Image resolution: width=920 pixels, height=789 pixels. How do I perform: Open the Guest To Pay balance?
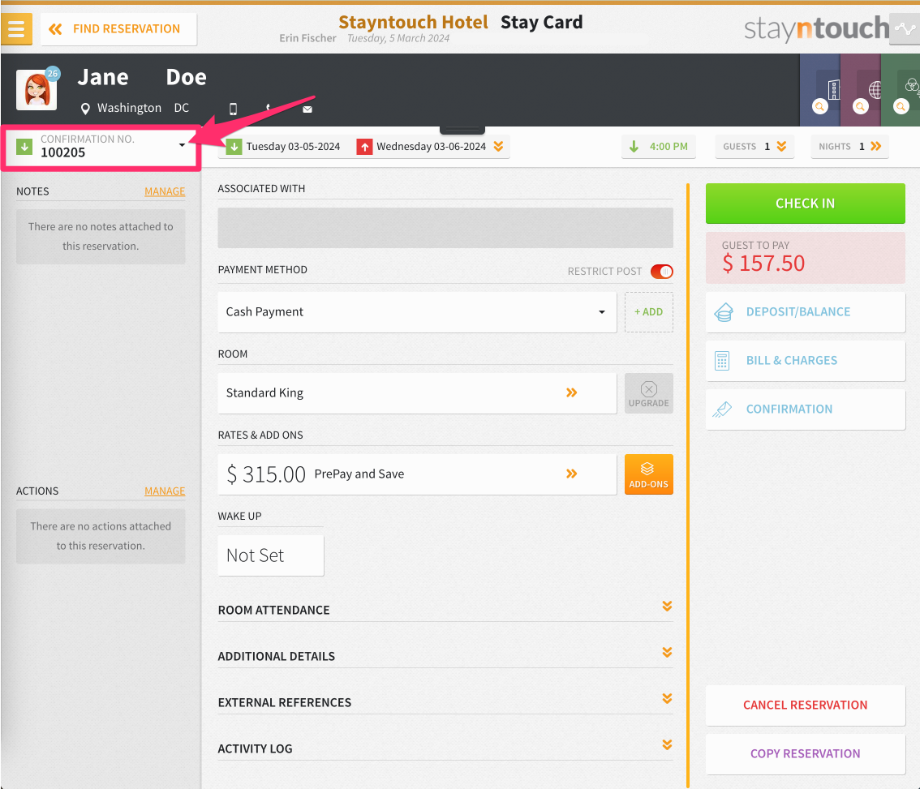point(805,258)
